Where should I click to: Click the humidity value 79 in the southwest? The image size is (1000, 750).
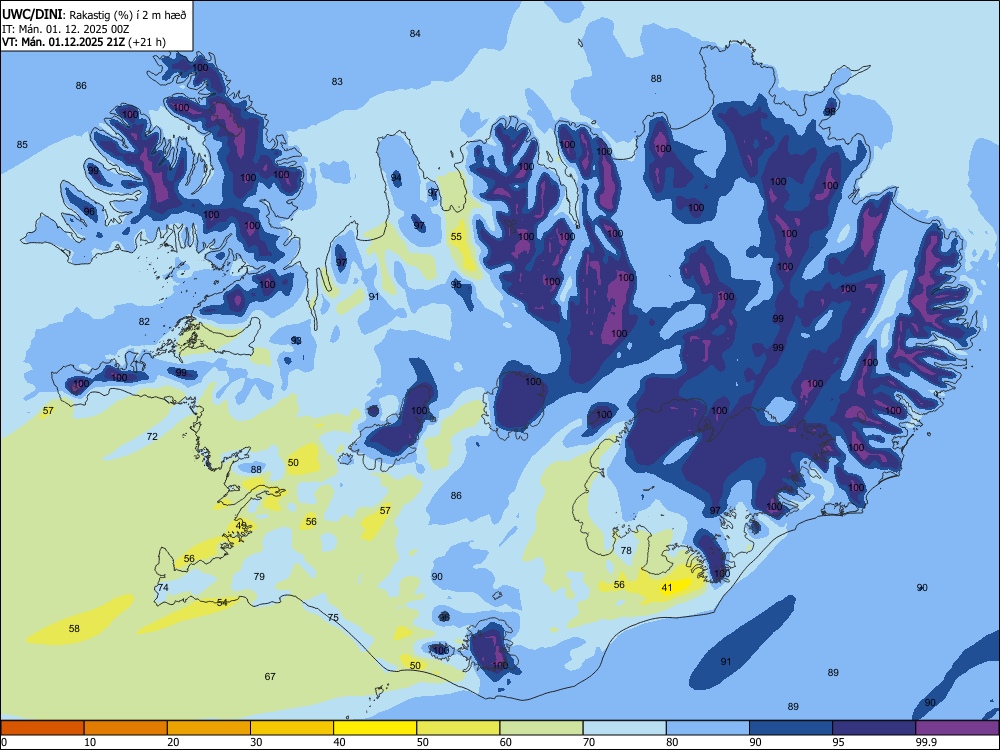click(x=259, y=576)
